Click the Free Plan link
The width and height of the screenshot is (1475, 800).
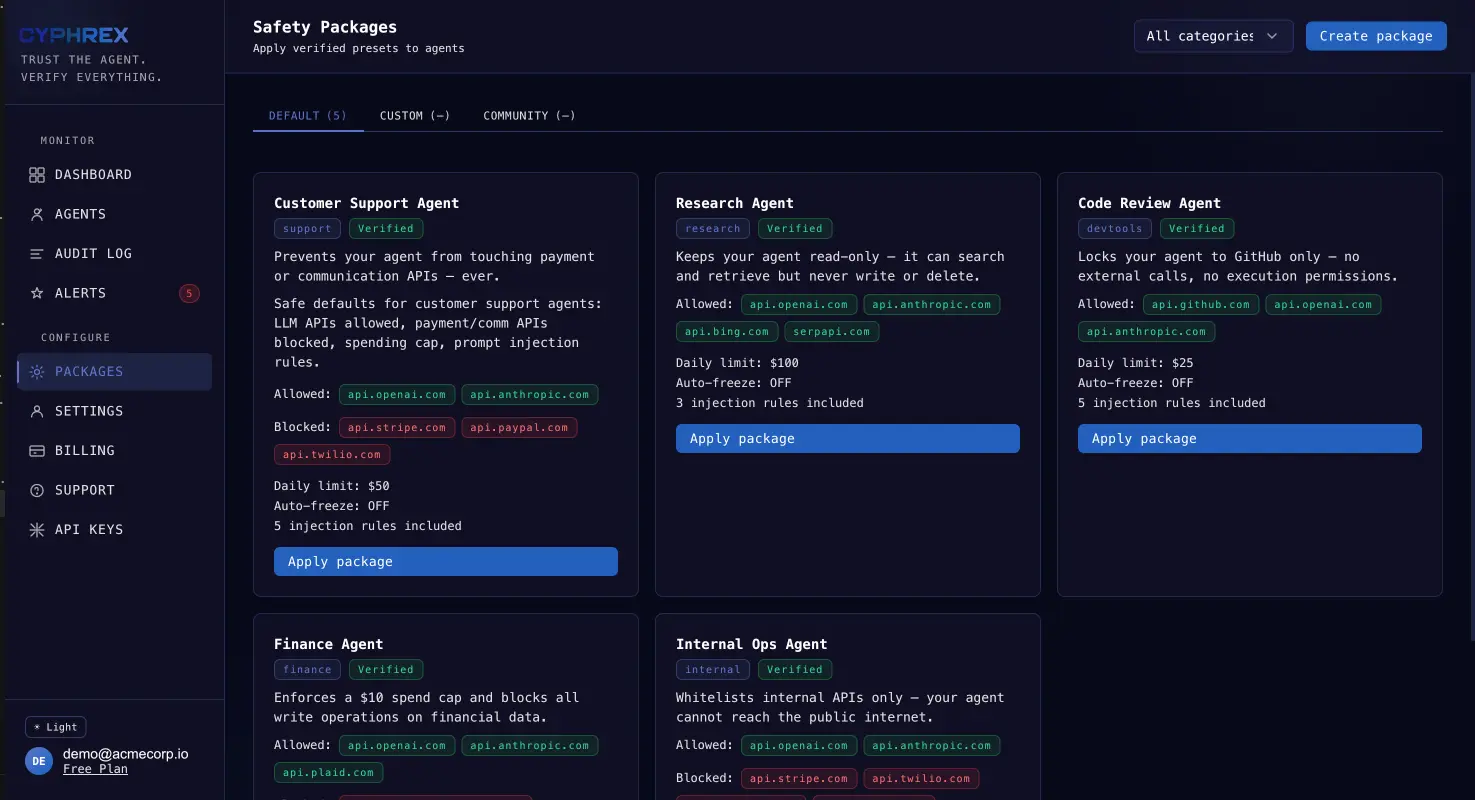click(x=95, y=769)
